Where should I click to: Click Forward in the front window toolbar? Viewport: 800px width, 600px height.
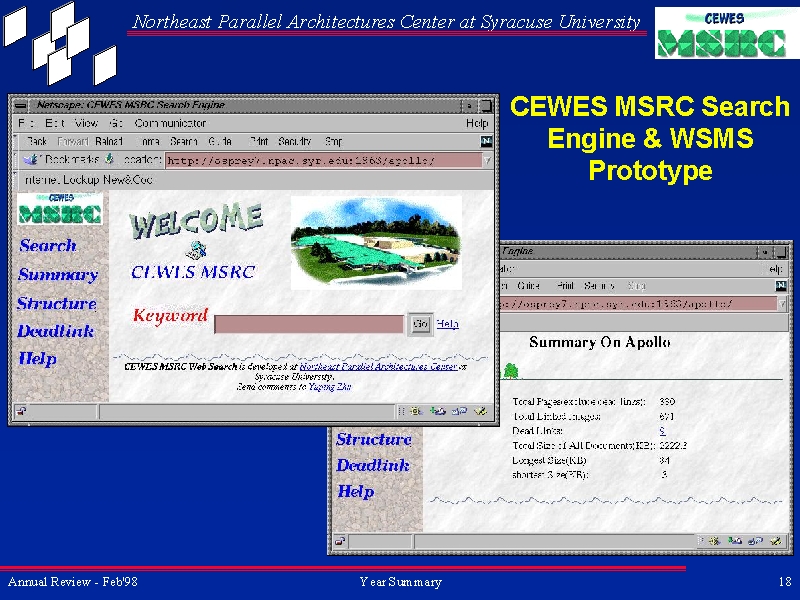[73, 141]
